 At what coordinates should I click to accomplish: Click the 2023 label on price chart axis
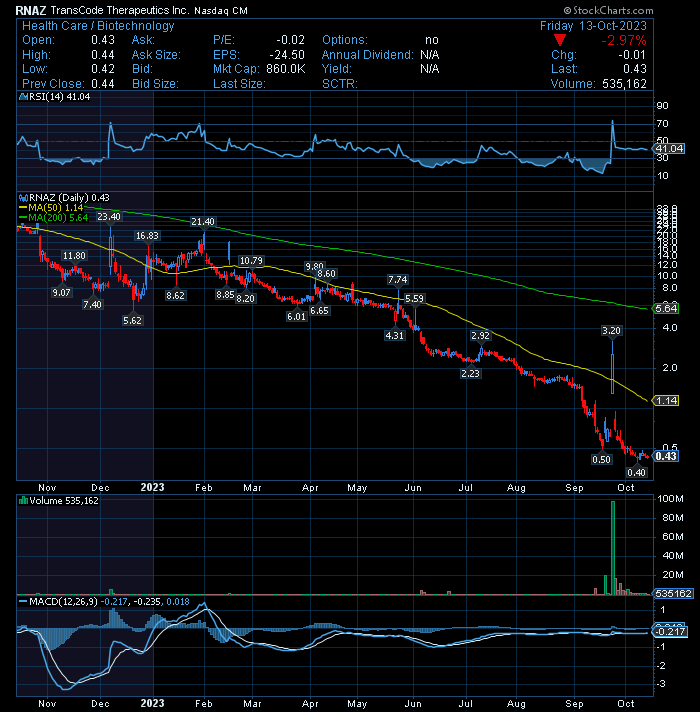(152, 487)
